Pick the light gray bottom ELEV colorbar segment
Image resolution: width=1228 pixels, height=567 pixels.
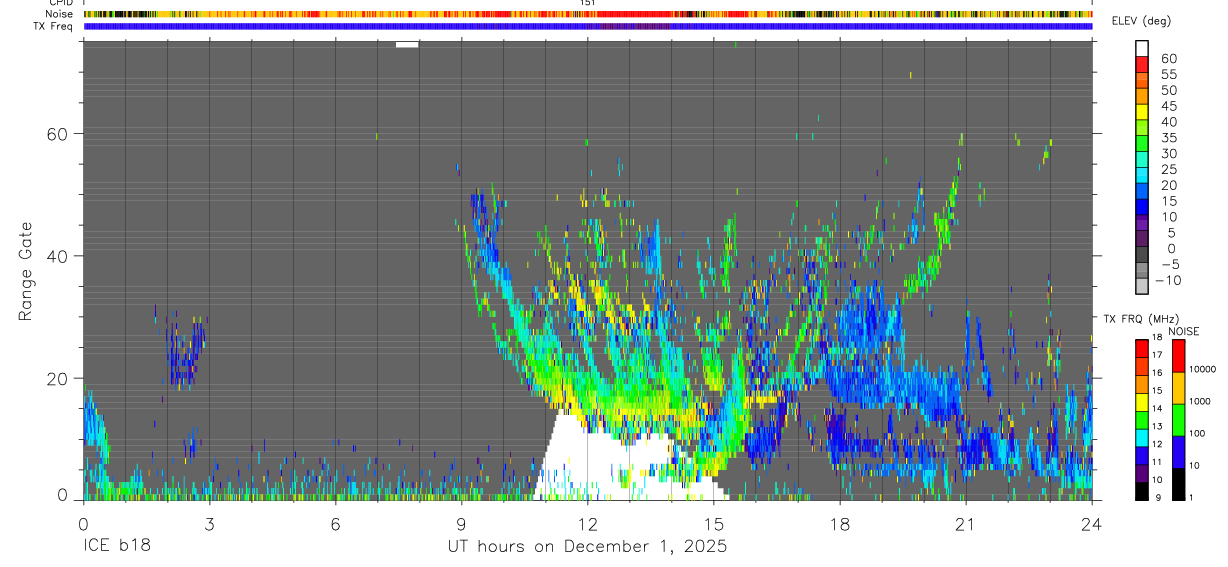click(1141, 286)
